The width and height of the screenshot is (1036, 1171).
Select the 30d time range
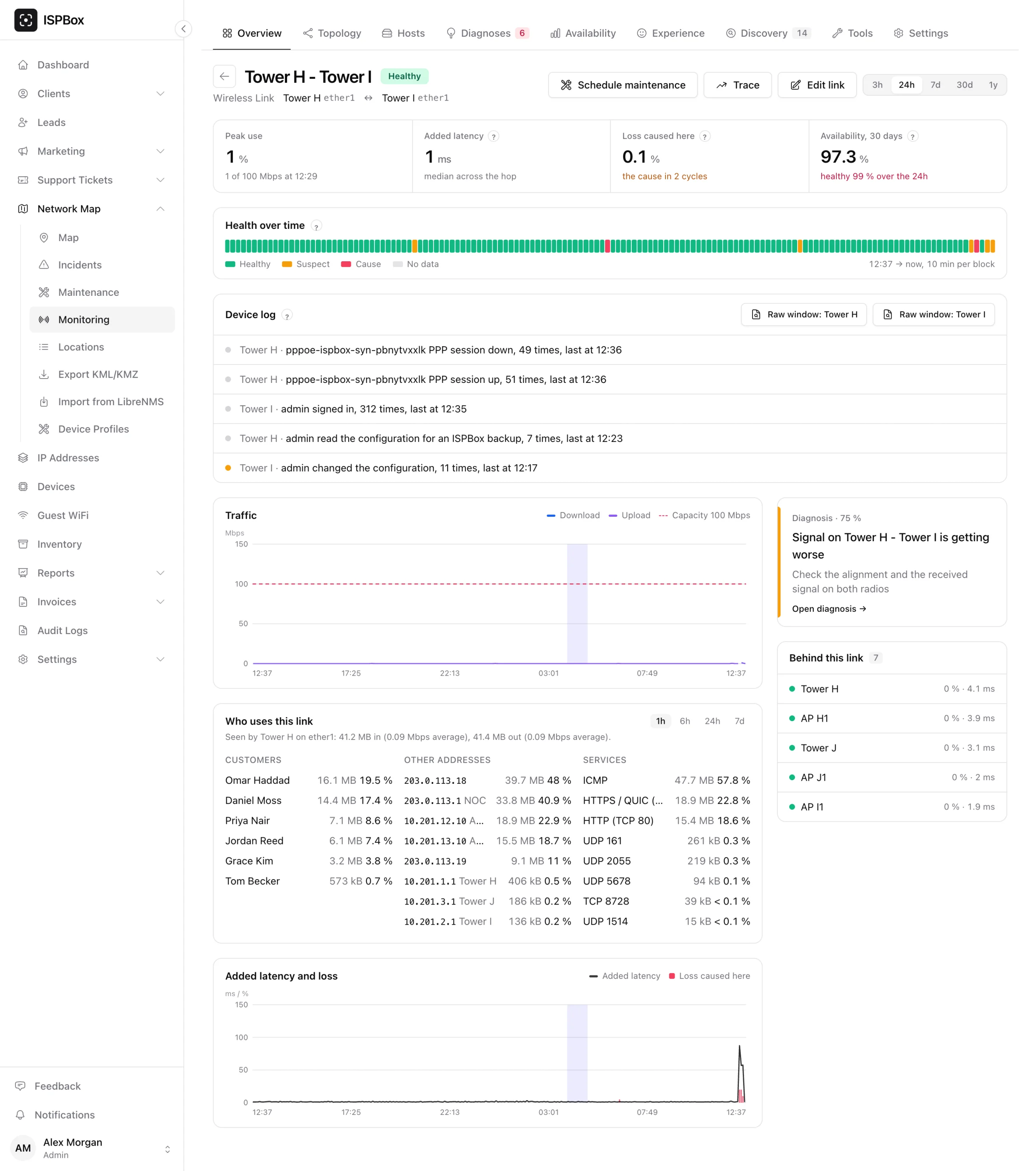964,85
